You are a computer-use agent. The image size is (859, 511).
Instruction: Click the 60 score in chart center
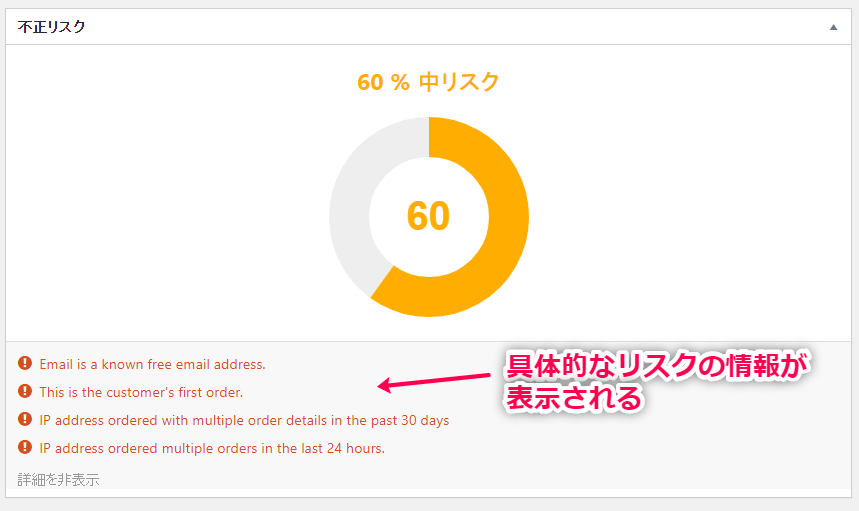coord(428,216)
